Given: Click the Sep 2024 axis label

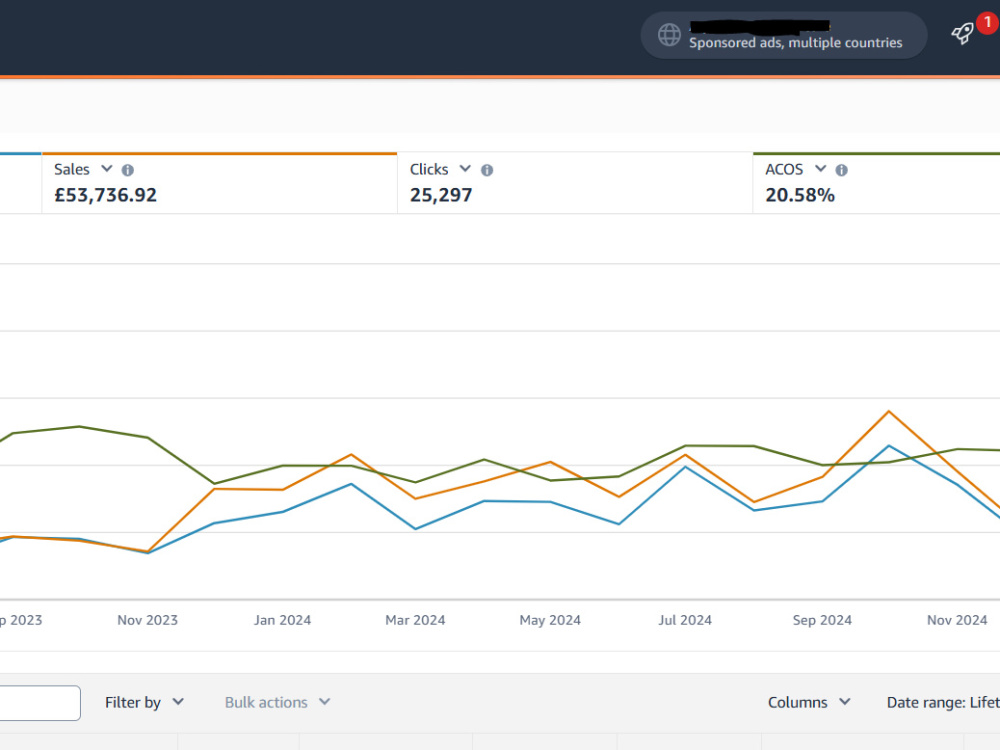Looking at the screenshot, I should 822,620.
